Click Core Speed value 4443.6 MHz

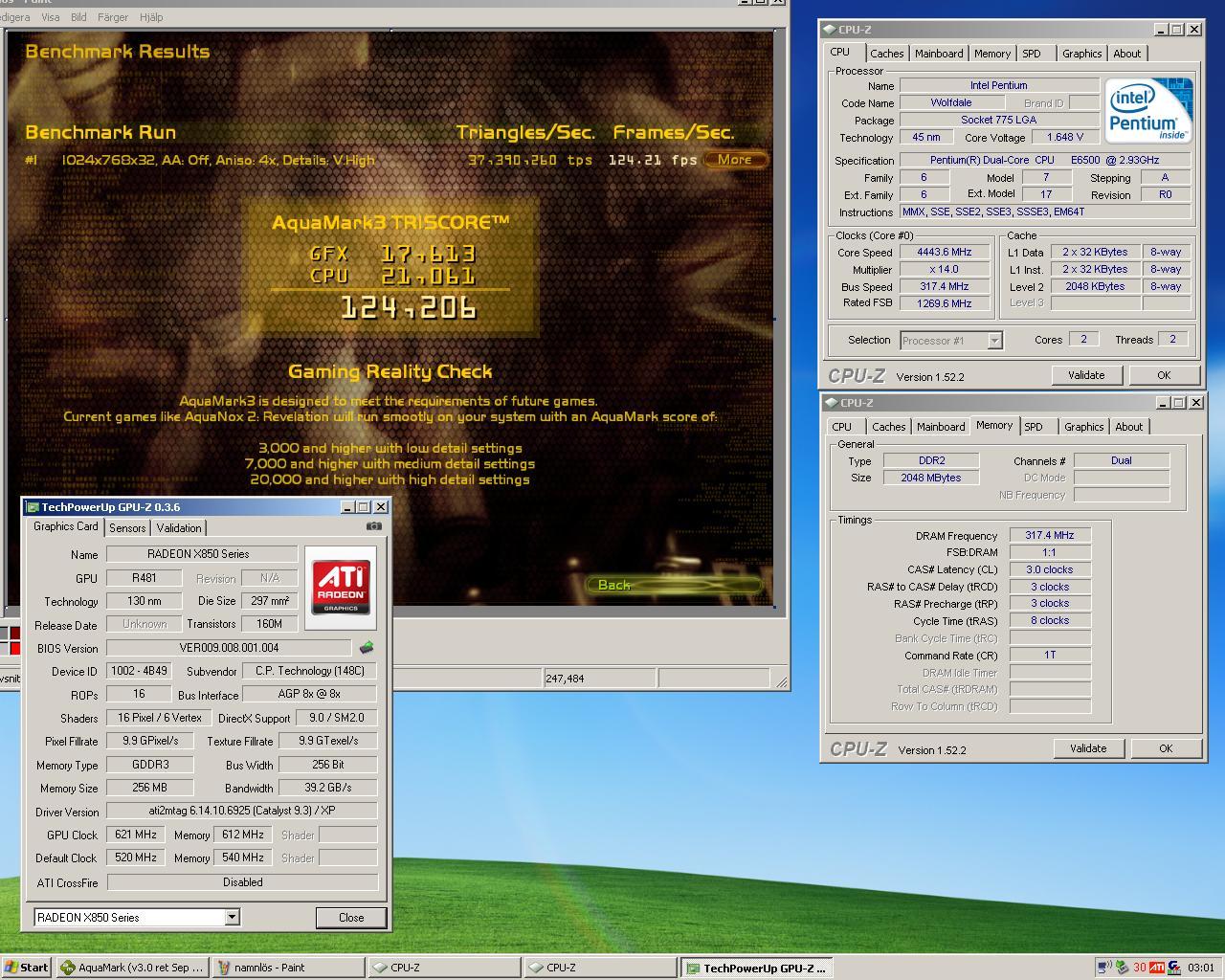pos(944,253)
